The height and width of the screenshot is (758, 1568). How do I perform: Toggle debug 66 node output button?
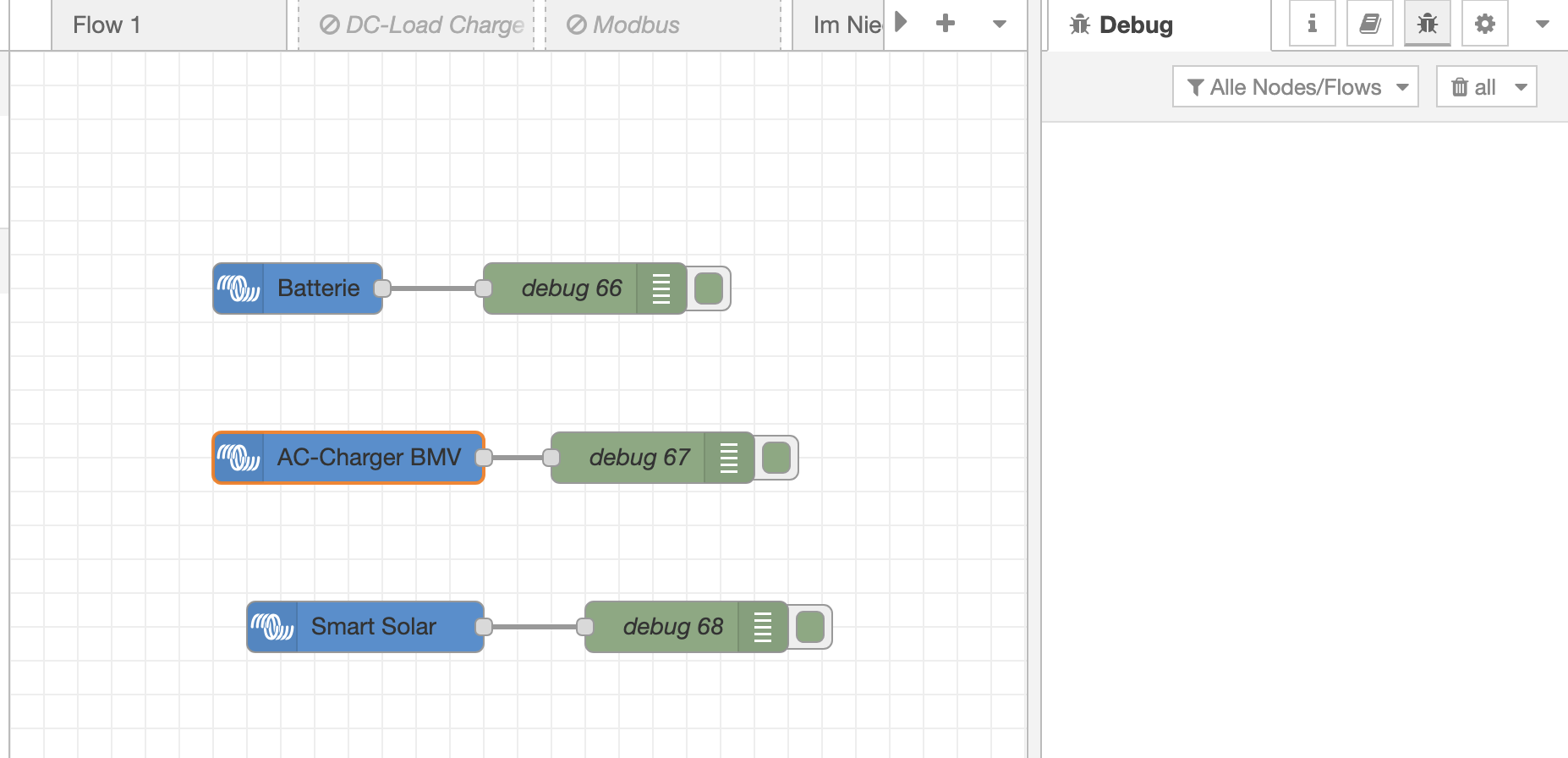pyautogui.click(x=709, y=288)
